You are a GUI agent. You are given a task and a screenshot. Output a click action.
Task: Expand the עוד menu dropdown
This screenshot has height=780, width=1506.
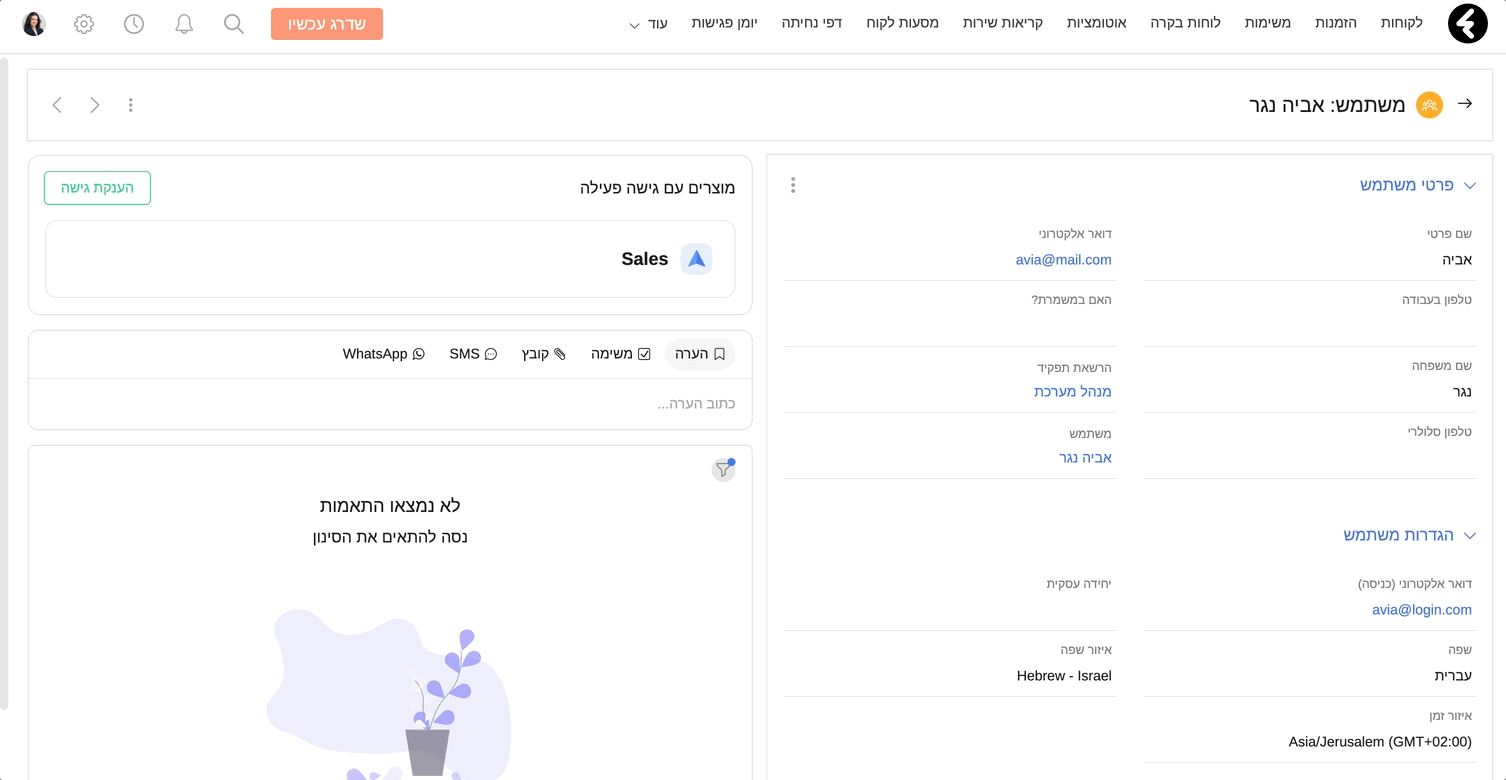(x=648, y=24)
